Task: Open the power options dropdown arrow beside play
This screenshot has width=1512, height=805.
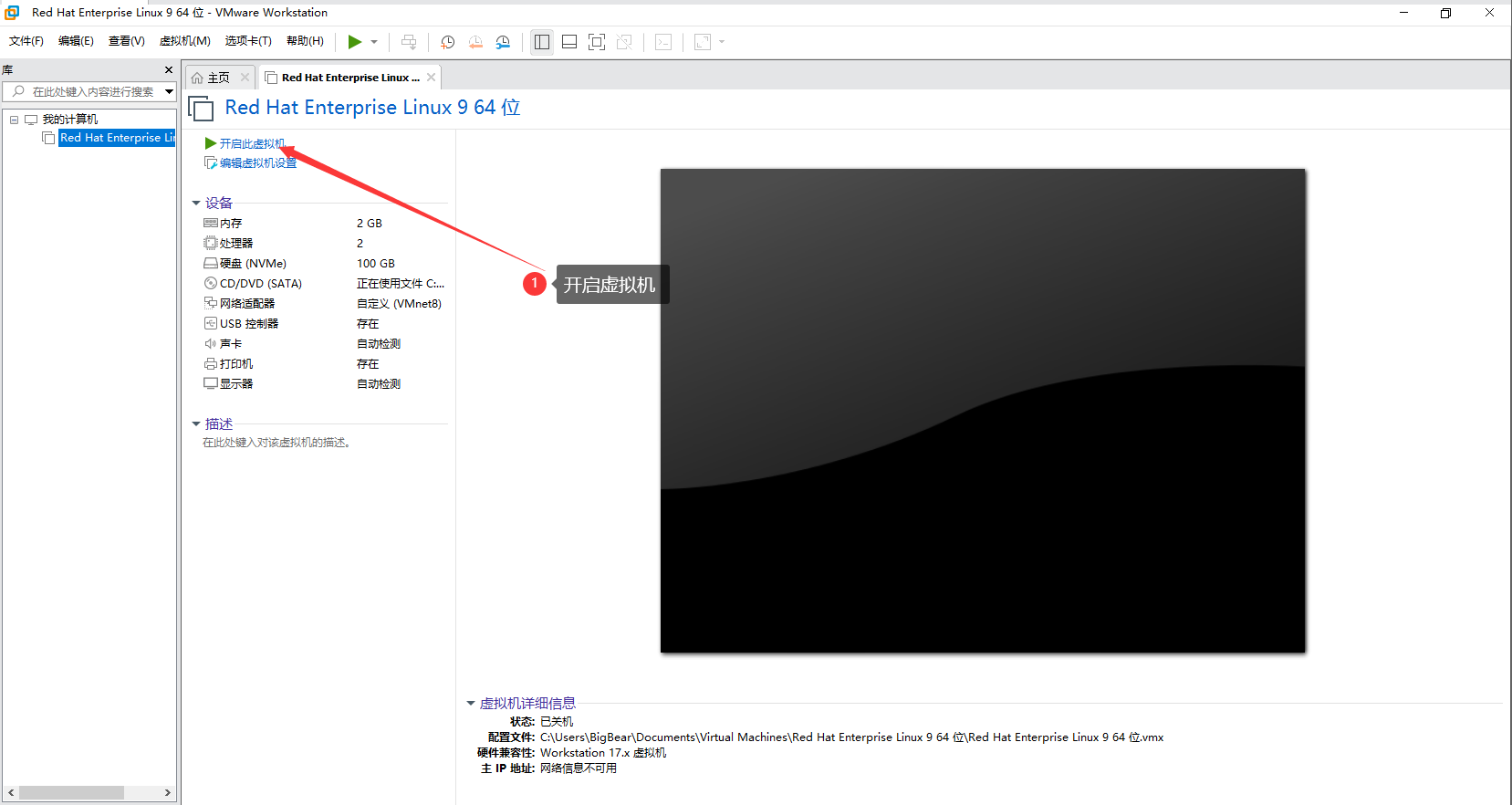Action: coord(374,42)
